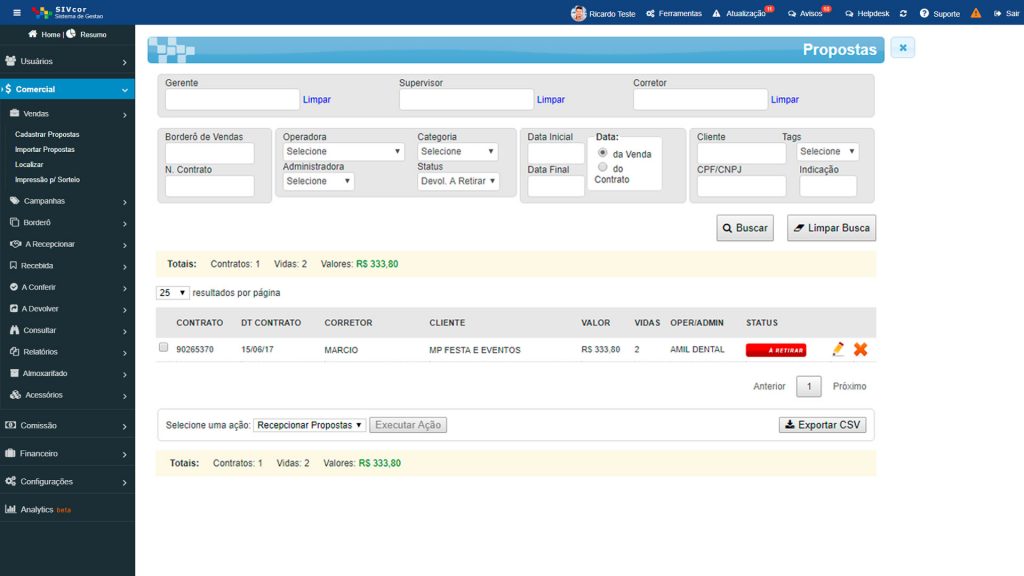Clear Supervisor field with Limpar link
The width and height of the screenshot is (1024, 576).
[551, 99]
